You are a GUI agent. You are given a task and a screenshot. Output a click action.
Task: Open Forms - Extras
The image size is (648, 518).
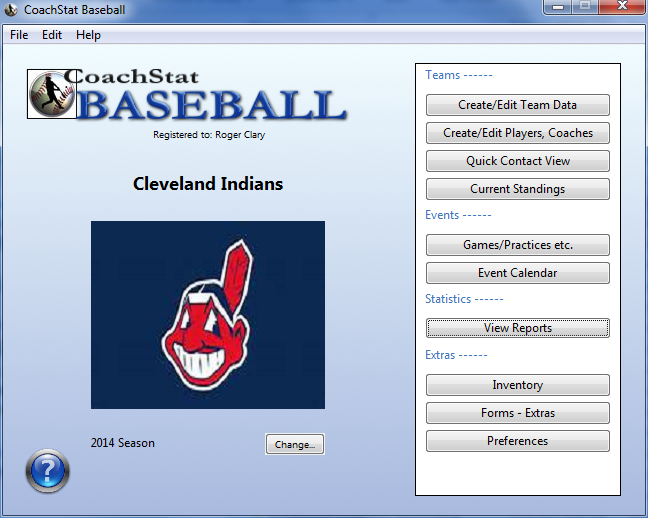click(x=517, y=413)
